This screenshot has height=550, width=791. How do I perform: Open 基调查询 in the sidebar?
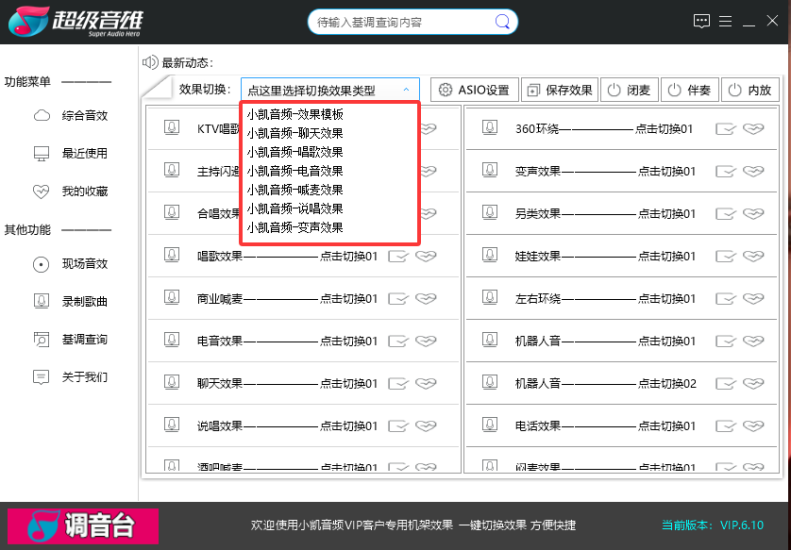(x=71, y=340)
